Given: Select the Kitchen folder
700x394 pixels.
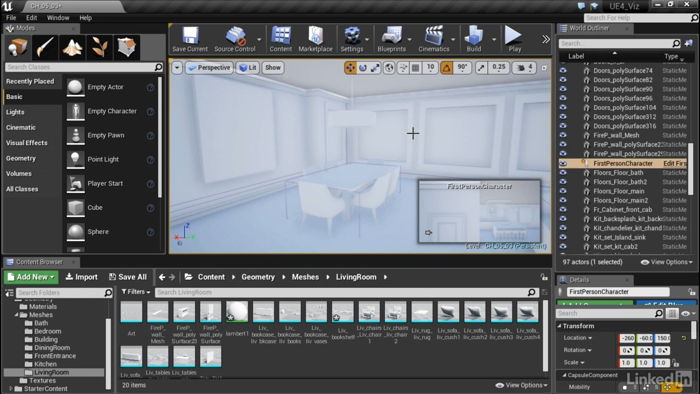Looking at the screenshot, I should click(x=46, y=364).
